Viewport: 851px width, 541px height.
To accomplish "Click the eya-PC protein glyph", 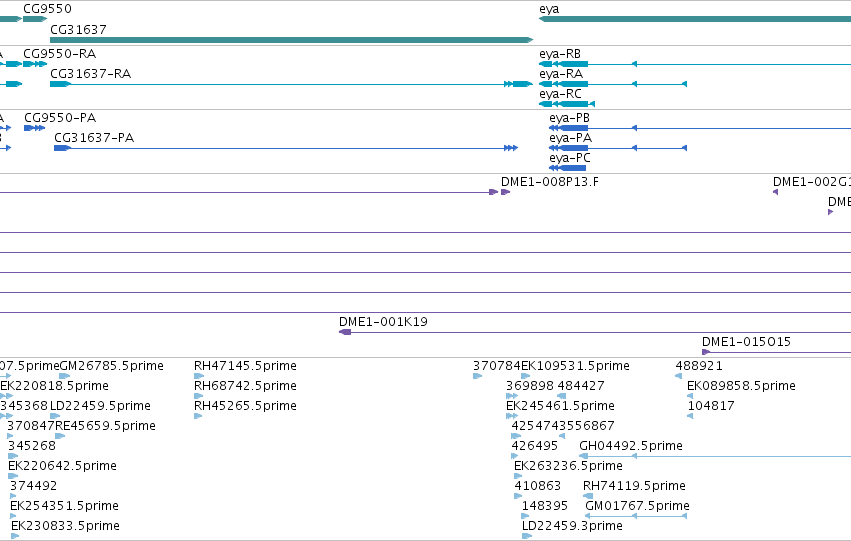I will 568,168.
